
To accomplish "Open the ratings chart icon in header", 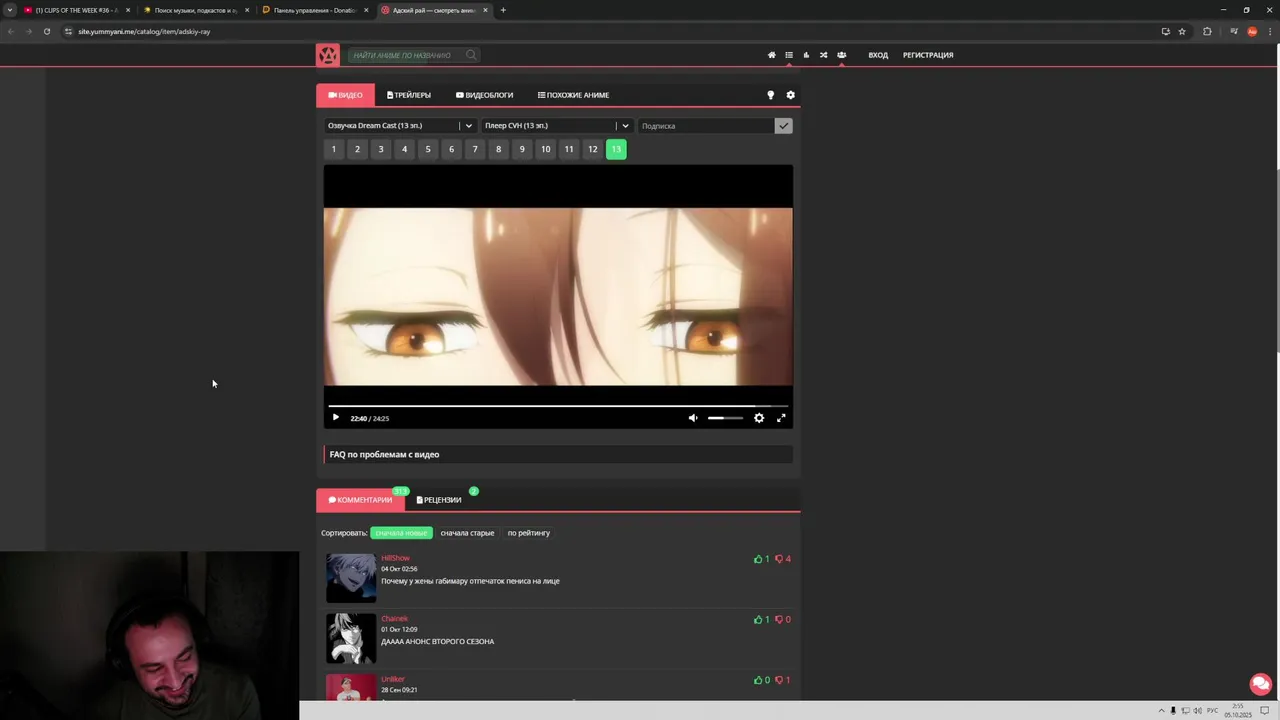I will point(806,55).
